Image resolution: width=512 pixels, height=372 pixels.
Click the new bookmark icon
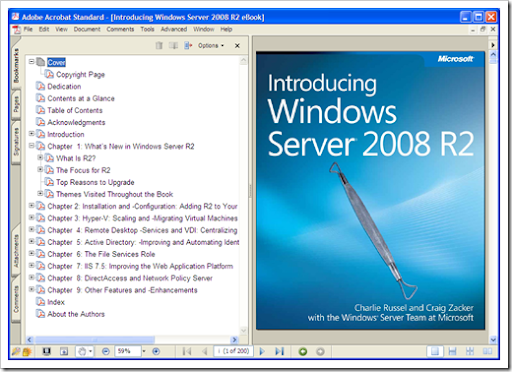173,45
